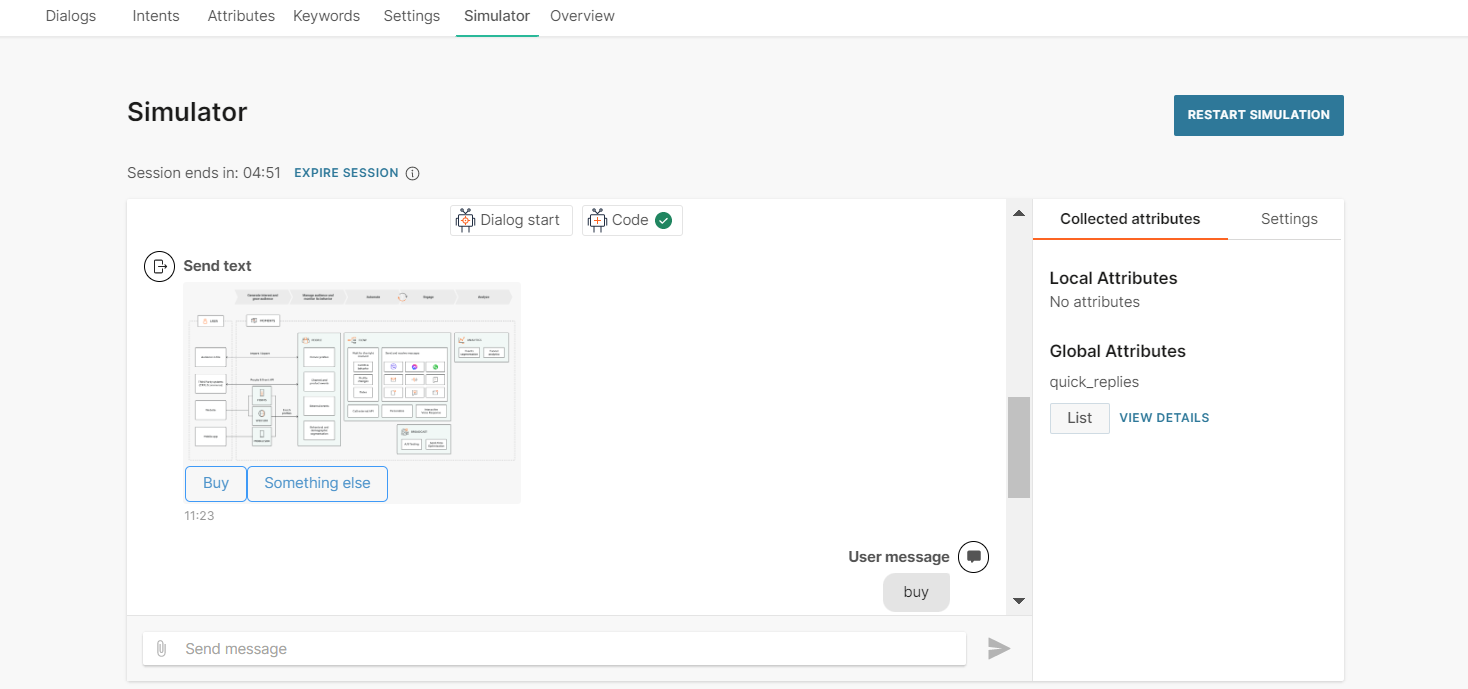1468x689 pixels.
Task: Click the paperclip attachment icon
Action: tap(161, 649)
